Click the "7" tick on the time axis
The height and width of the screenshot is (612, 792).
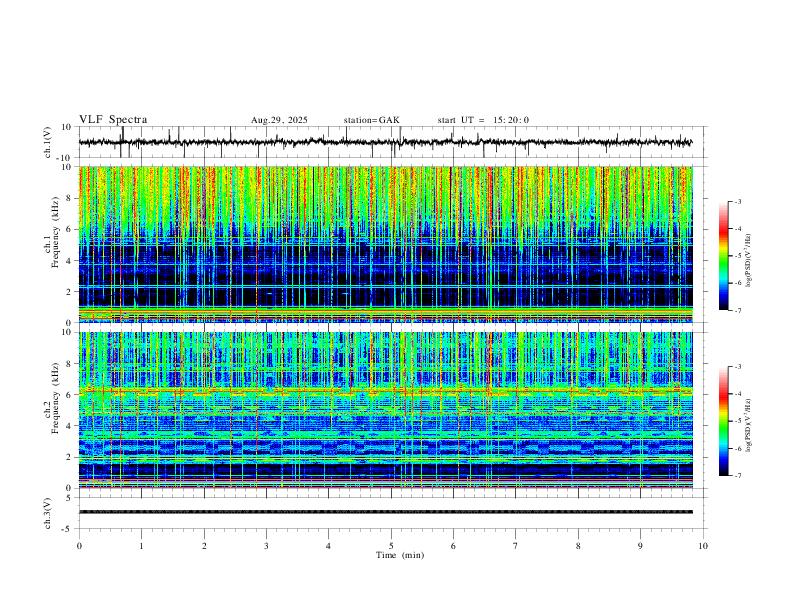click(516, 546)
